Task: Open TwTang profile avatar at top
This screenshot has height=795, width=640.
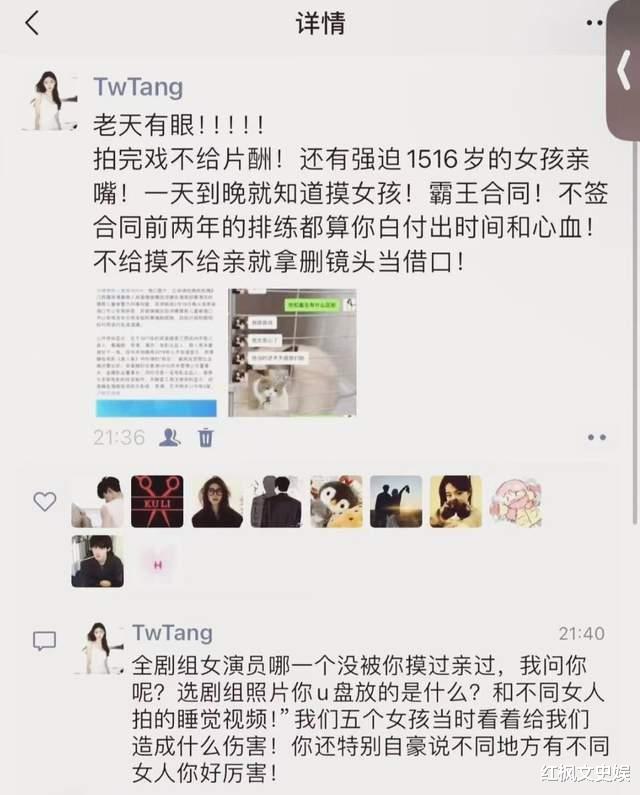Action: pos(51,101)
